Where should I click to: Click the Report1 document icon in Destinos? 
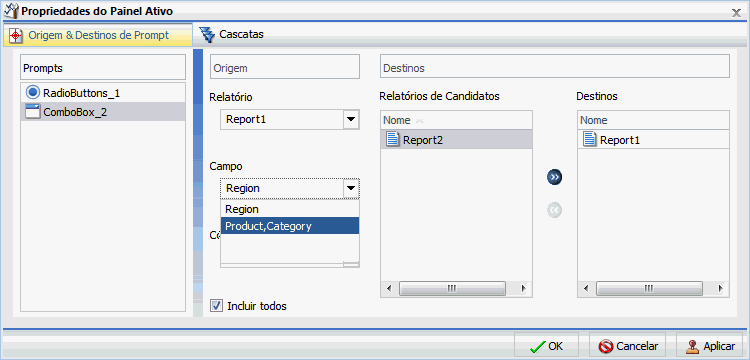[x=590, y=140]
